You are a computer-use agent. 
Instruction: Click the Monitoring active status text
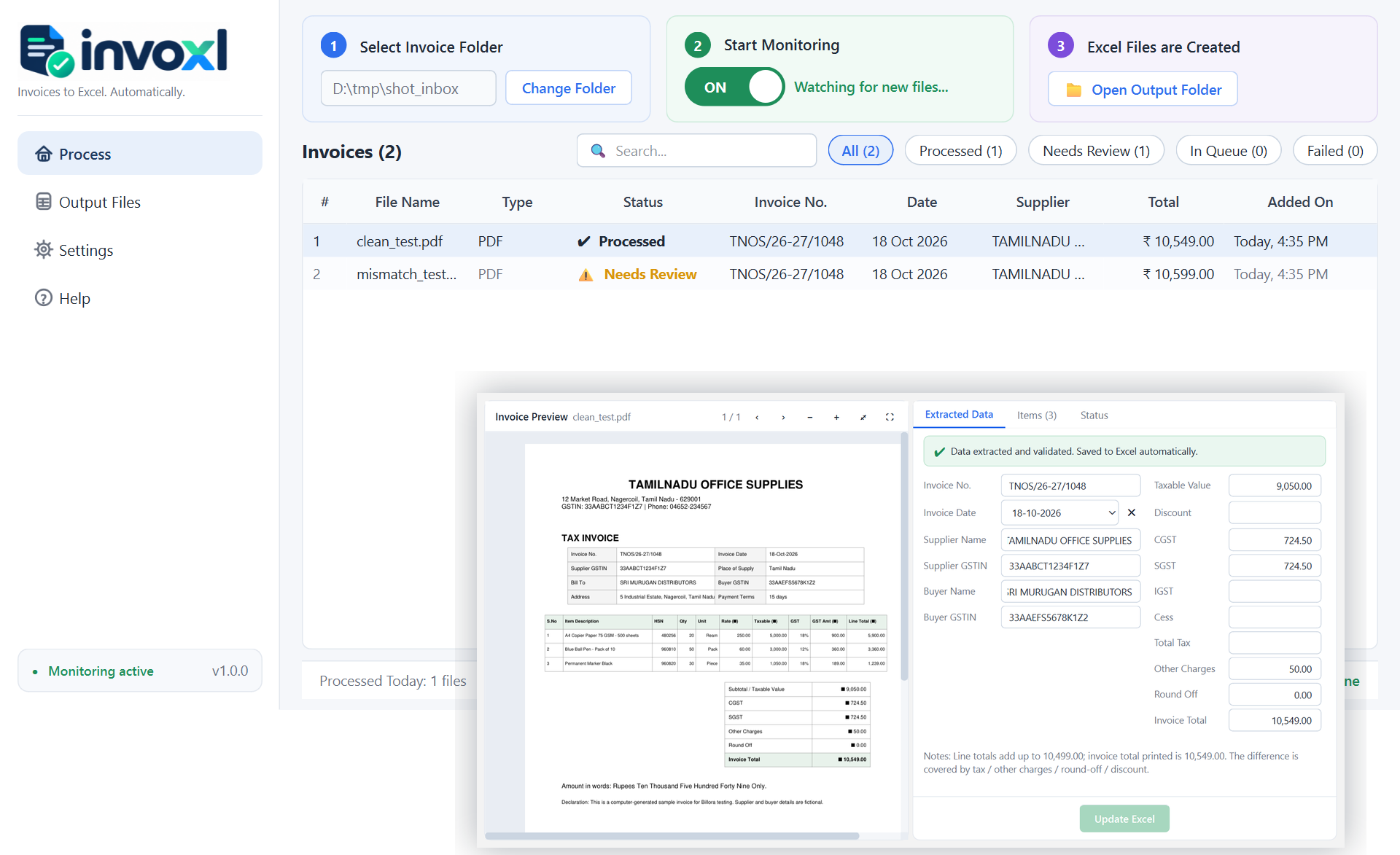tap(101, 671)
